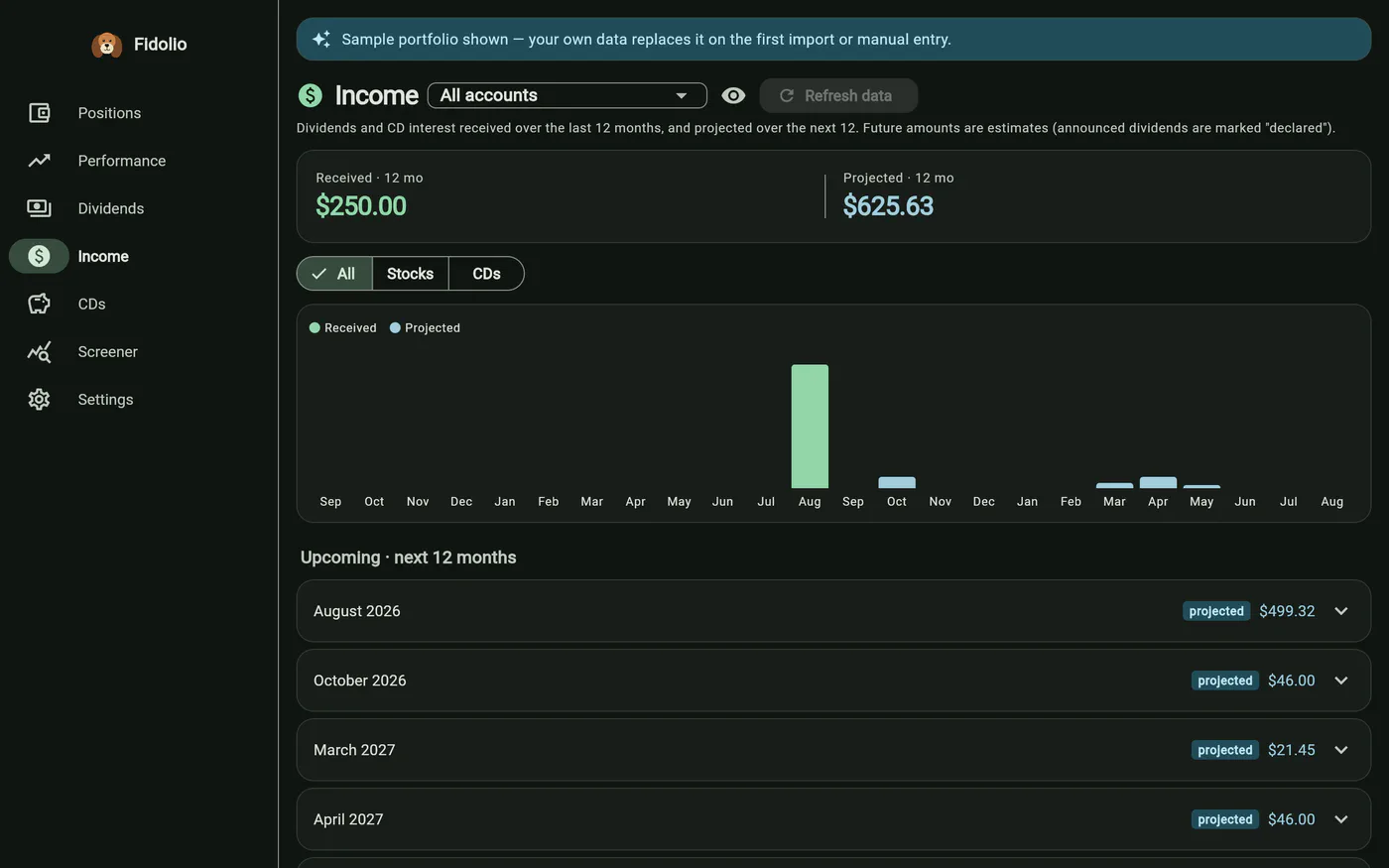Click the green dollar icon beside Income heading
Image resolution: width=1389 pixels, height=868 pixels.
point(311,95)
